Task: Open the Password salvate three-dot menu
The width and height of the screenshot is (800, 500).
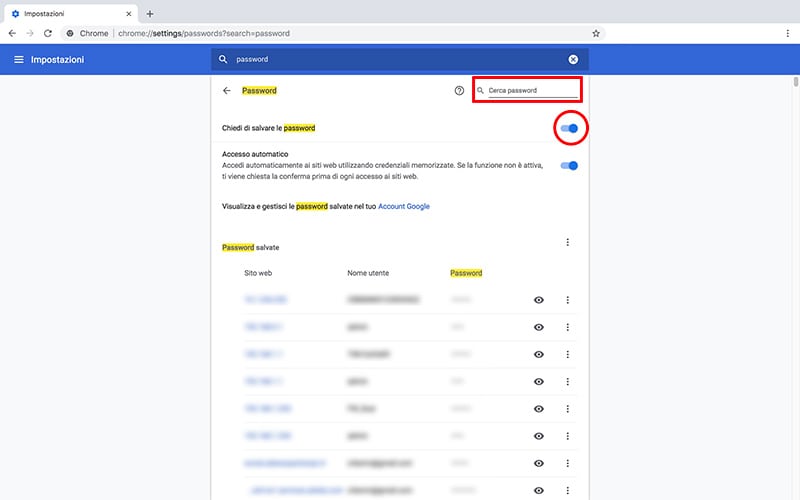Action: [x=567, y=243]
